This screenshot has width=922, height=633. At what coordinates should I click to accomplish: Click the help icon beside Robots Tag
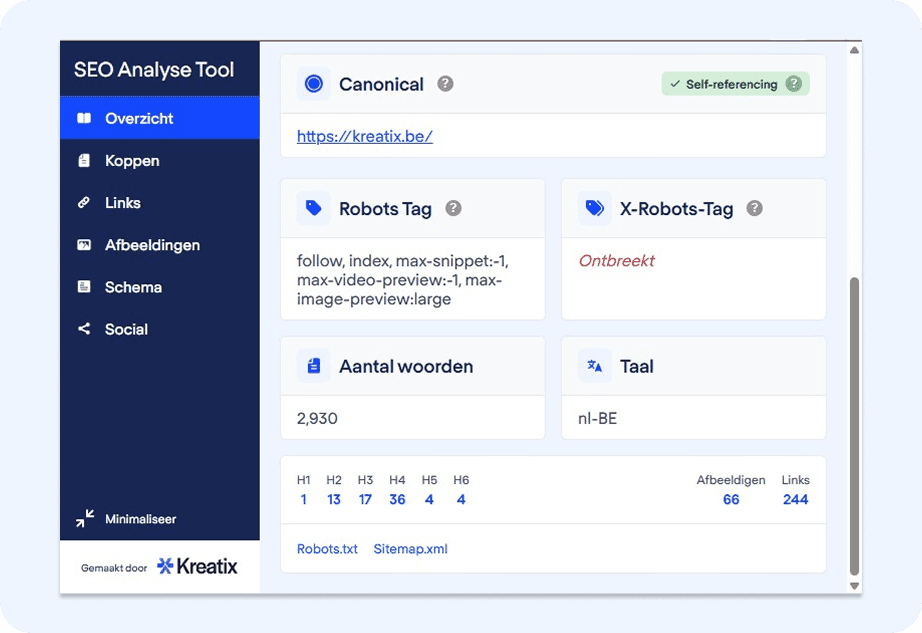point(453,209)
